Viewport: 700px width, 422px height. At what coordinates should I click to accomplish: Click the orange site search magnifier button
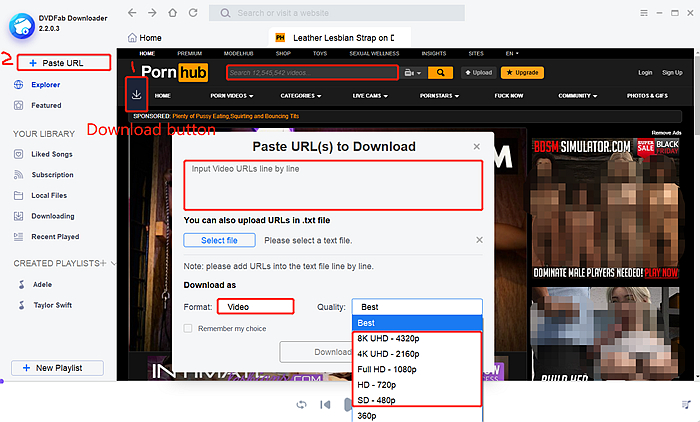440,72
